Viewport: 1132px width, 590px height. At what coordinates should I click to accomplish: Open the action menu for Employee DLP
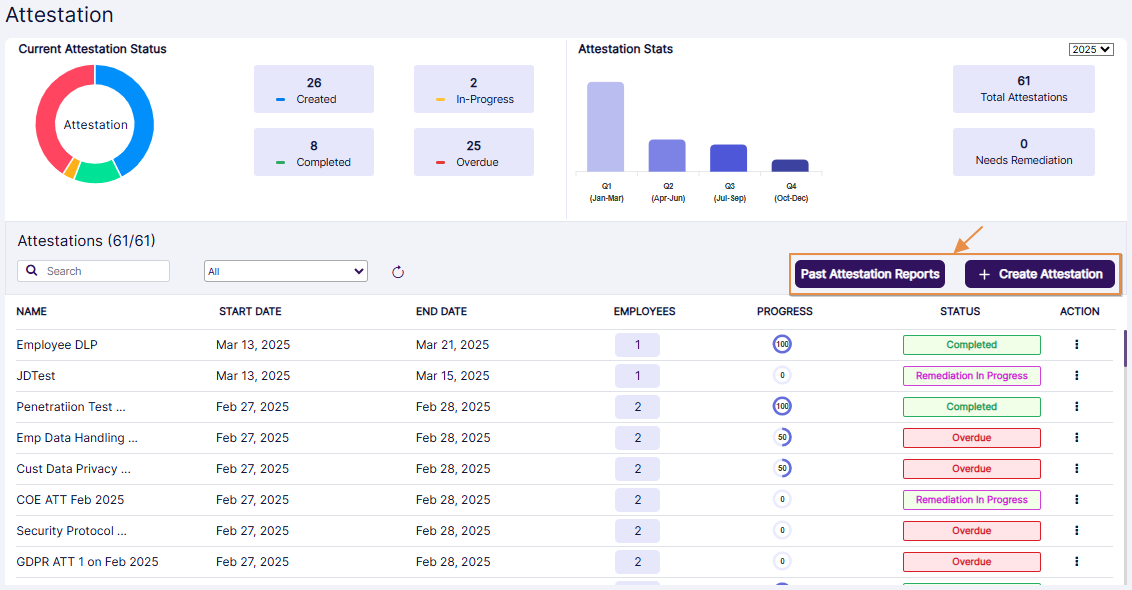coord(1077,345)
